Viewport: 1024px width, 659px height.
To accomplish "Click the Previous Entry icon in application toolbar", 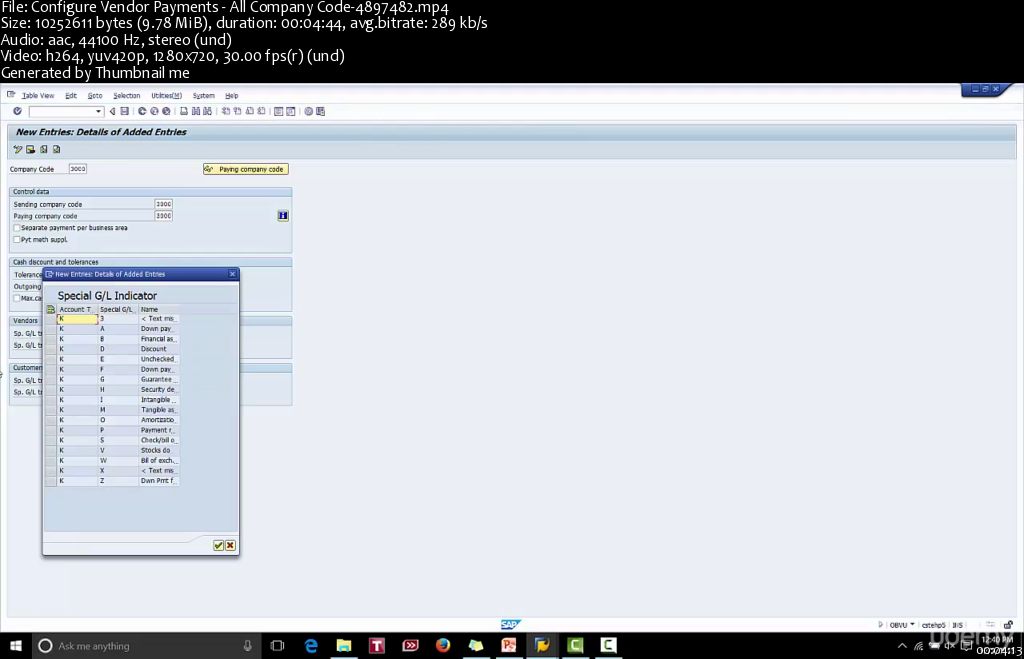I will pos(44,150).
